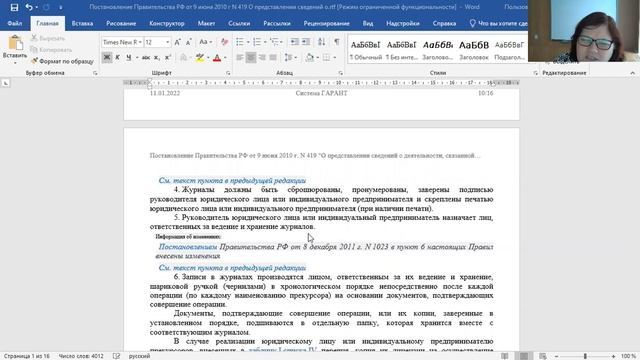
Task: Click the bulleted list icon
Action: click(240, 42)
